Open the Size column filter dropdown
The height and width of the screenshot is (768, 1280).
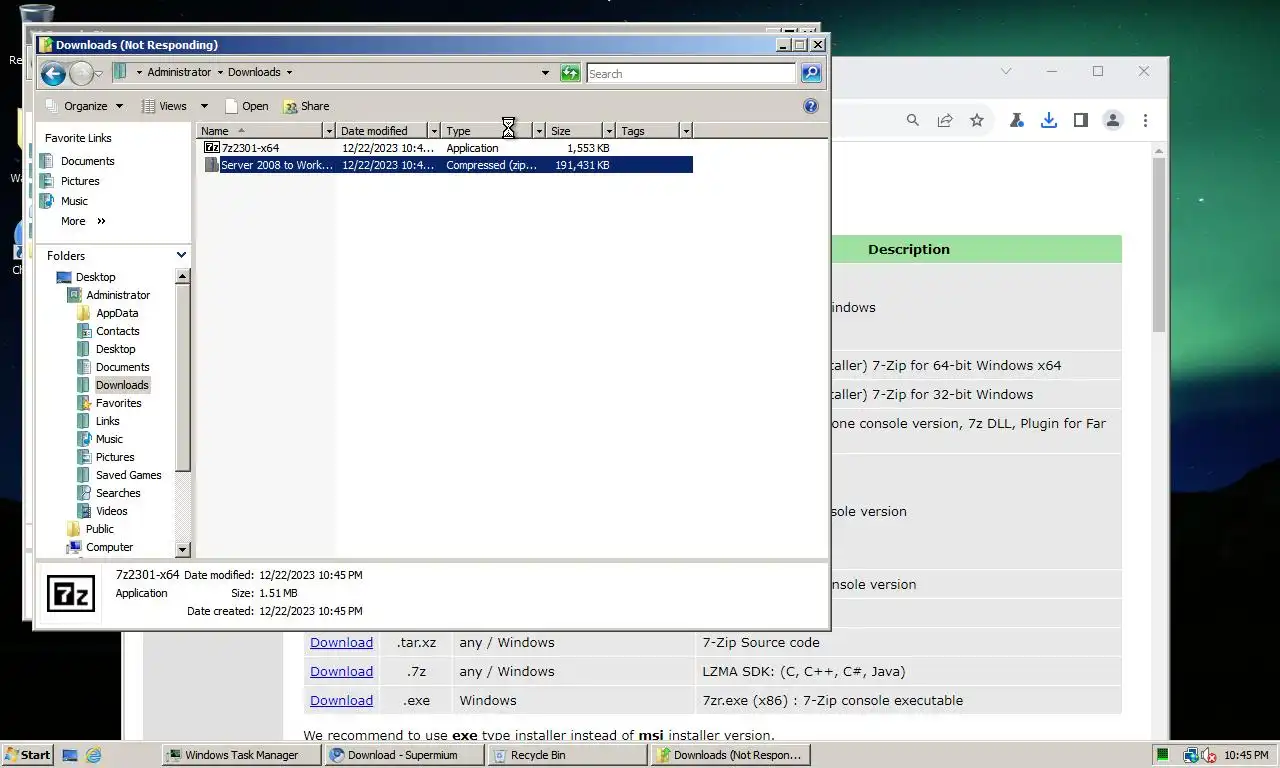[609, 131]
